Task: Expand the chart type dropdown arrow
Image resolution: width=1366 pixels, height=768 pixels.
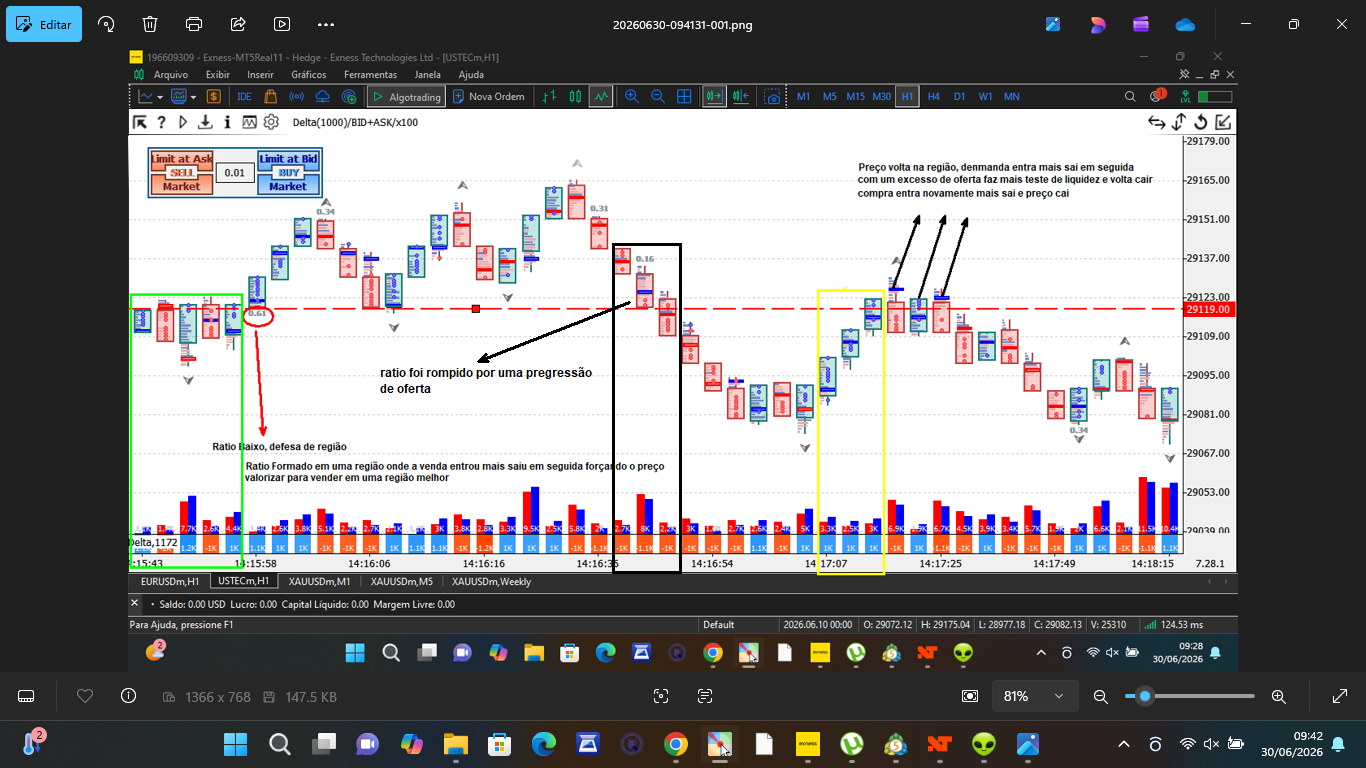Action: pyautogui.click(x=160, y=97)
